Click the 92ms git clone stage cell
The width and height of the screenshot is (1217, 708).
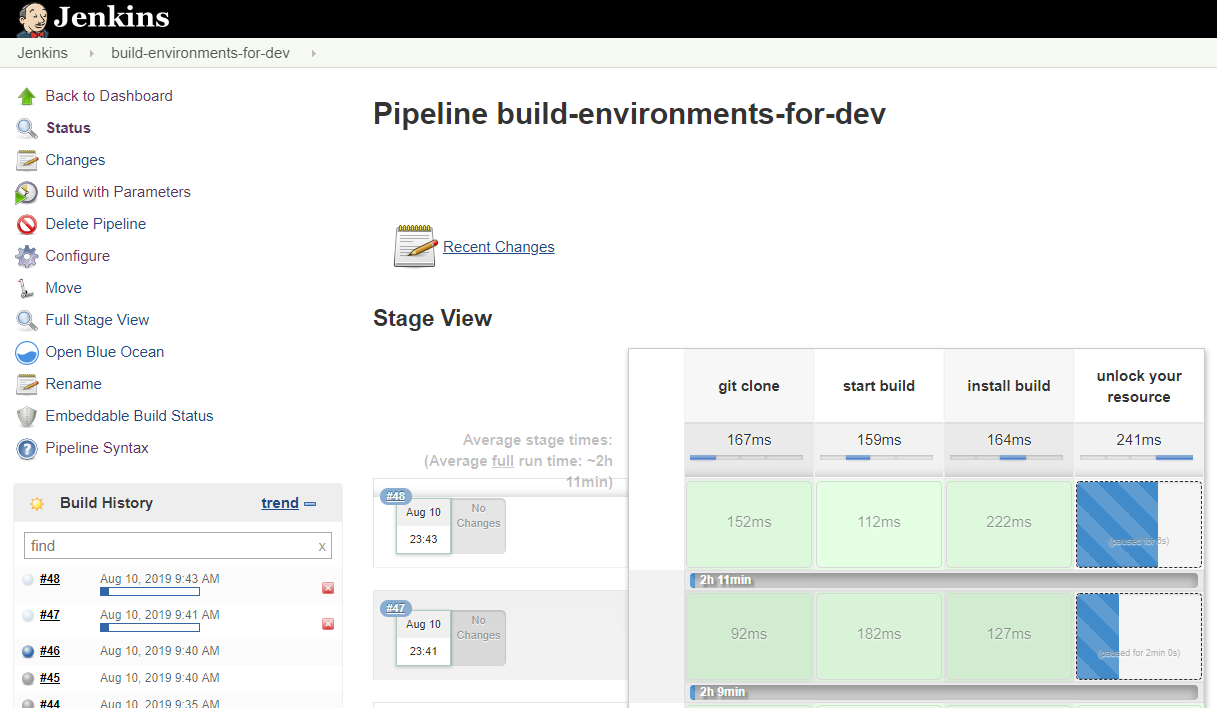[749, 636]
